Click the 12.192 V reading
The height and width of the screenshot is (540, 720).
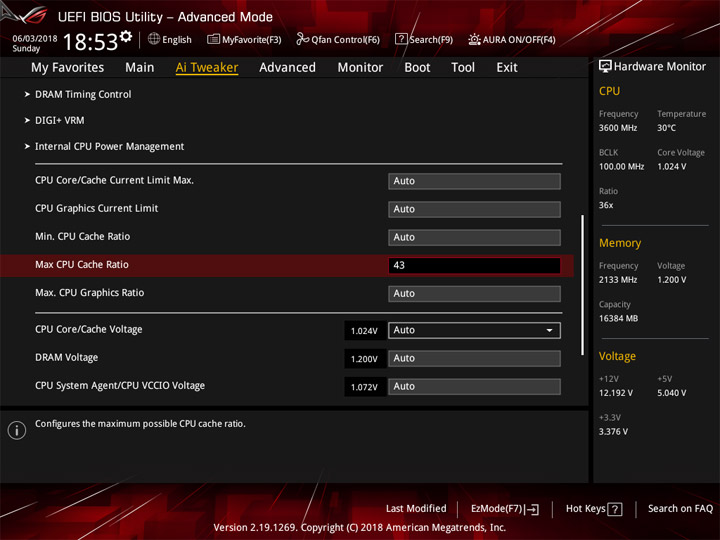(x=616, y=393)
